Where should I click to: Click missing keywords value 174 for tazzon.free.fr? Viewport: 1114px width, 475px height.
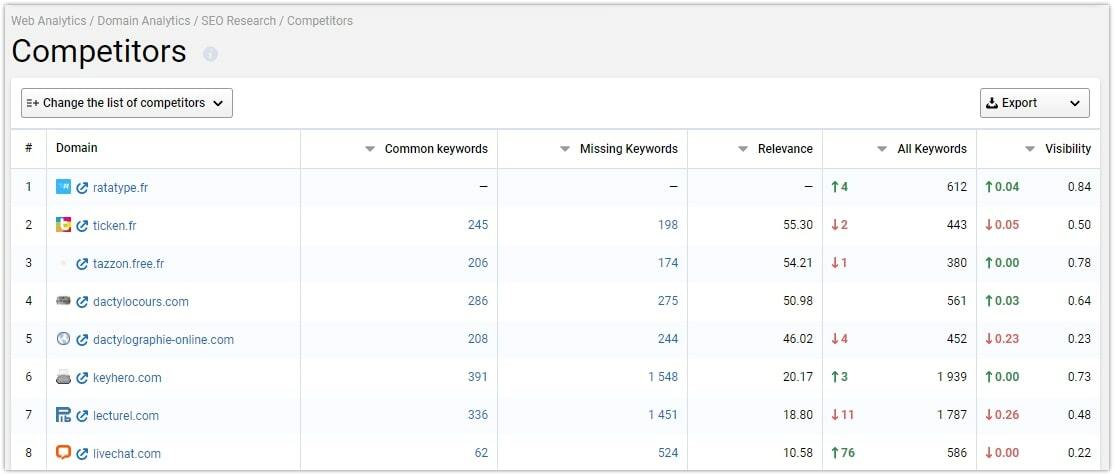pyautogui.click(x=668, y=263)
